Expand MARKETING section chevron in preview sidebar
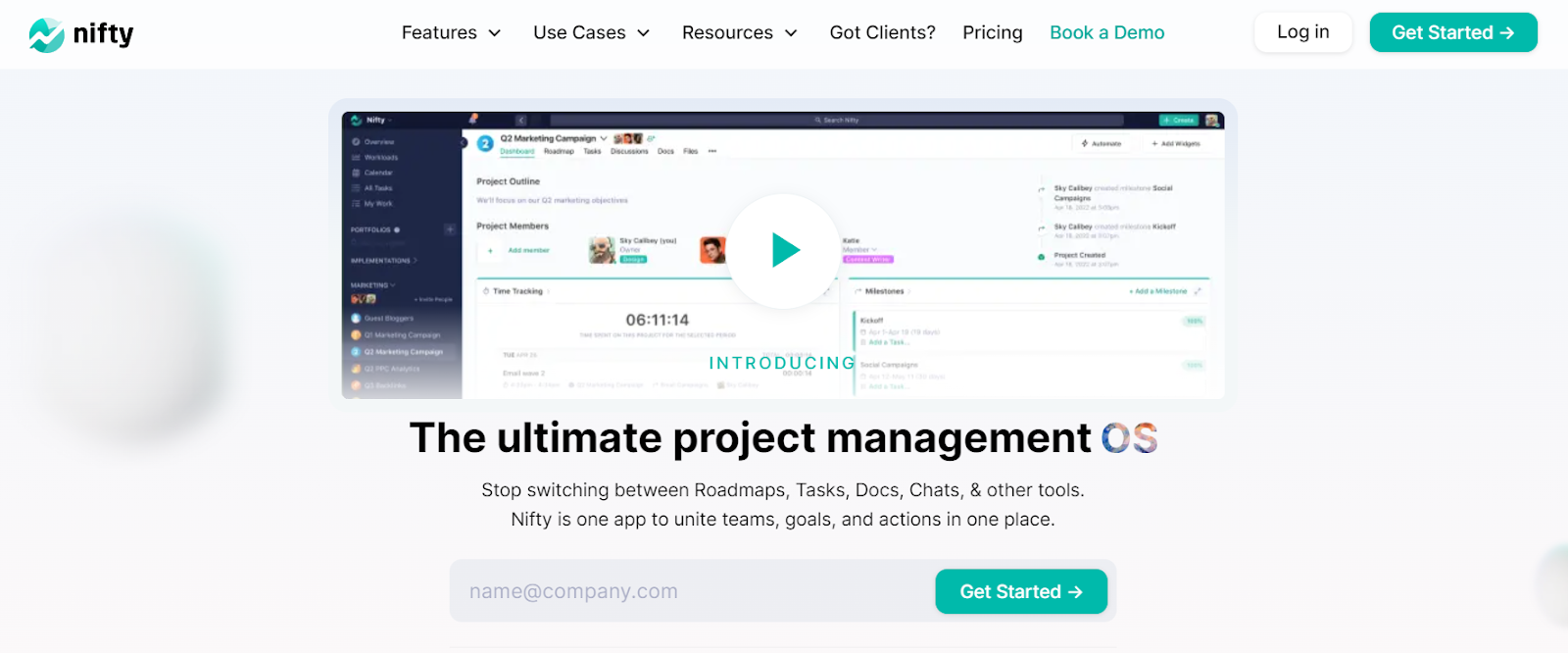Image resolution: width=1568 pixels, height=653 pixels. click(393, 285)
